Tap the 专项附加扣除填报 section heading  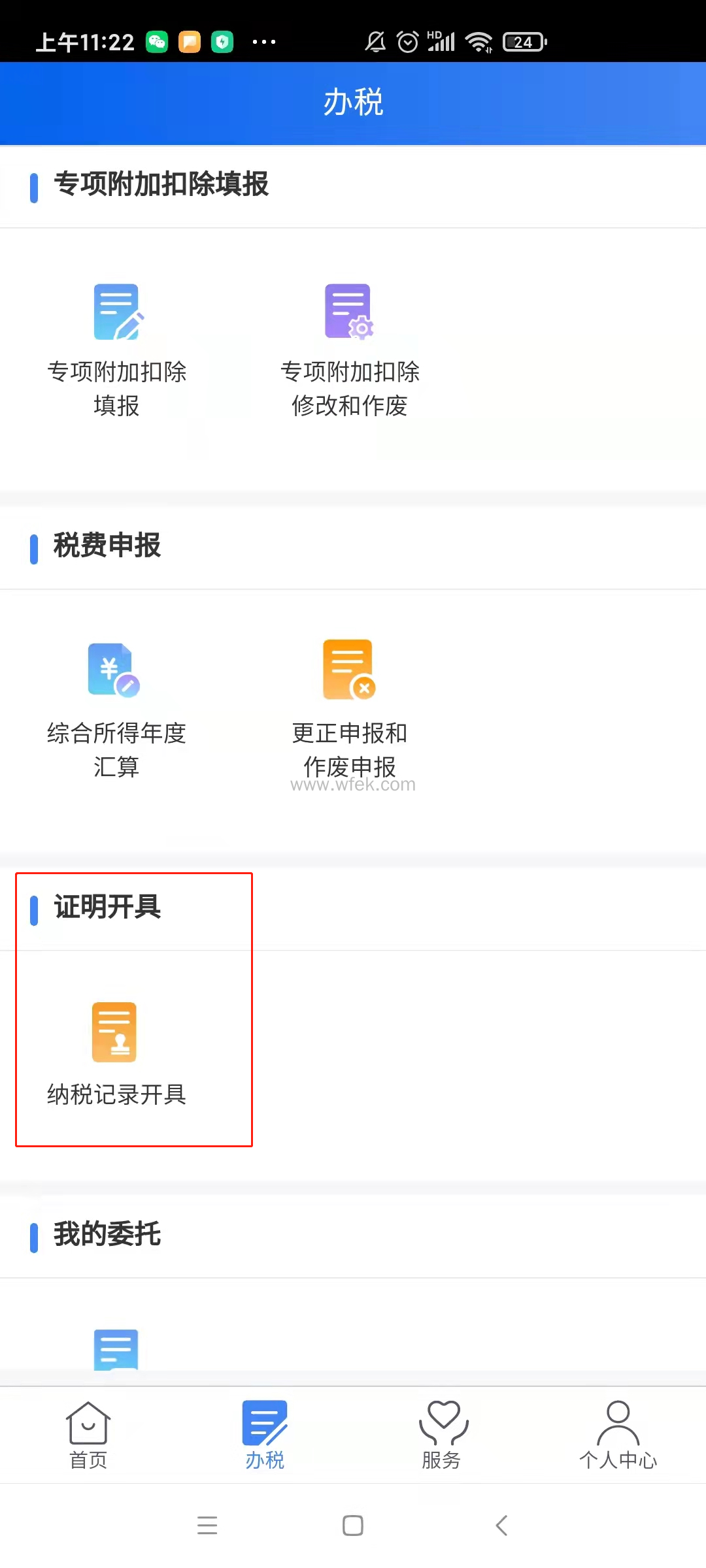pyautogui.click(x=161, y=184)
